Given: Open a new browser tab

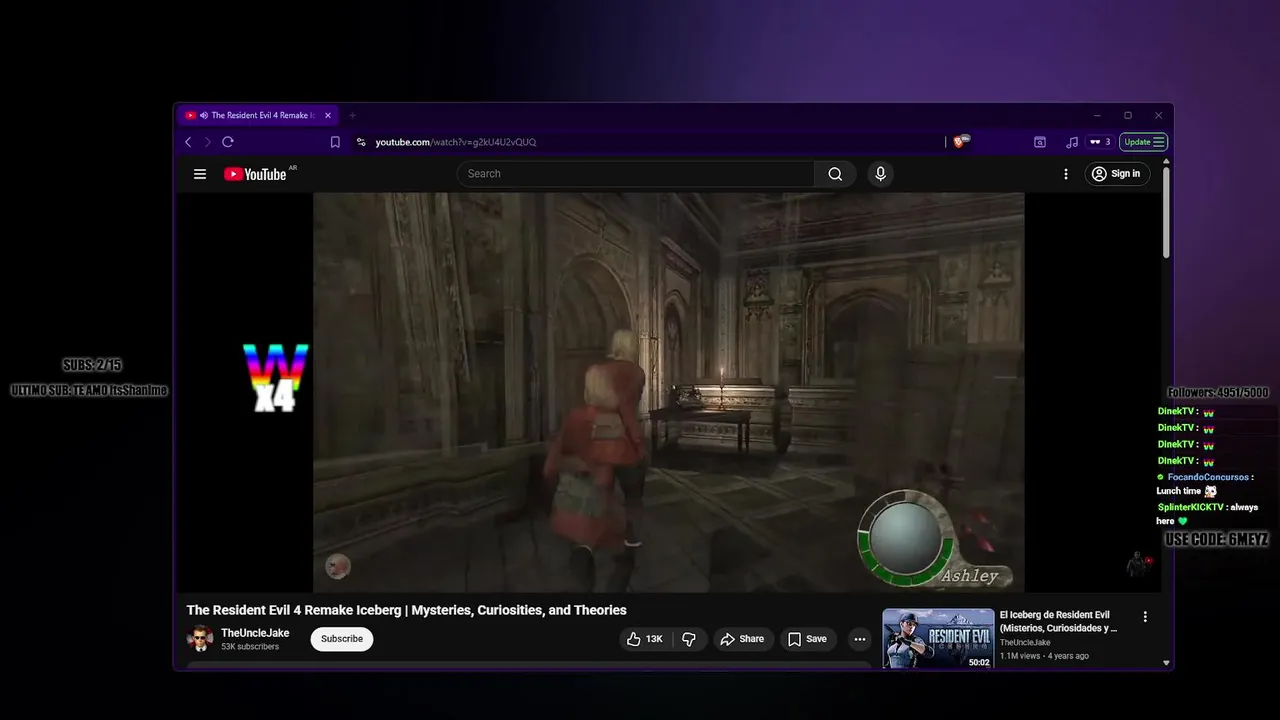Looking at the screenshot, I should point(352,116).
